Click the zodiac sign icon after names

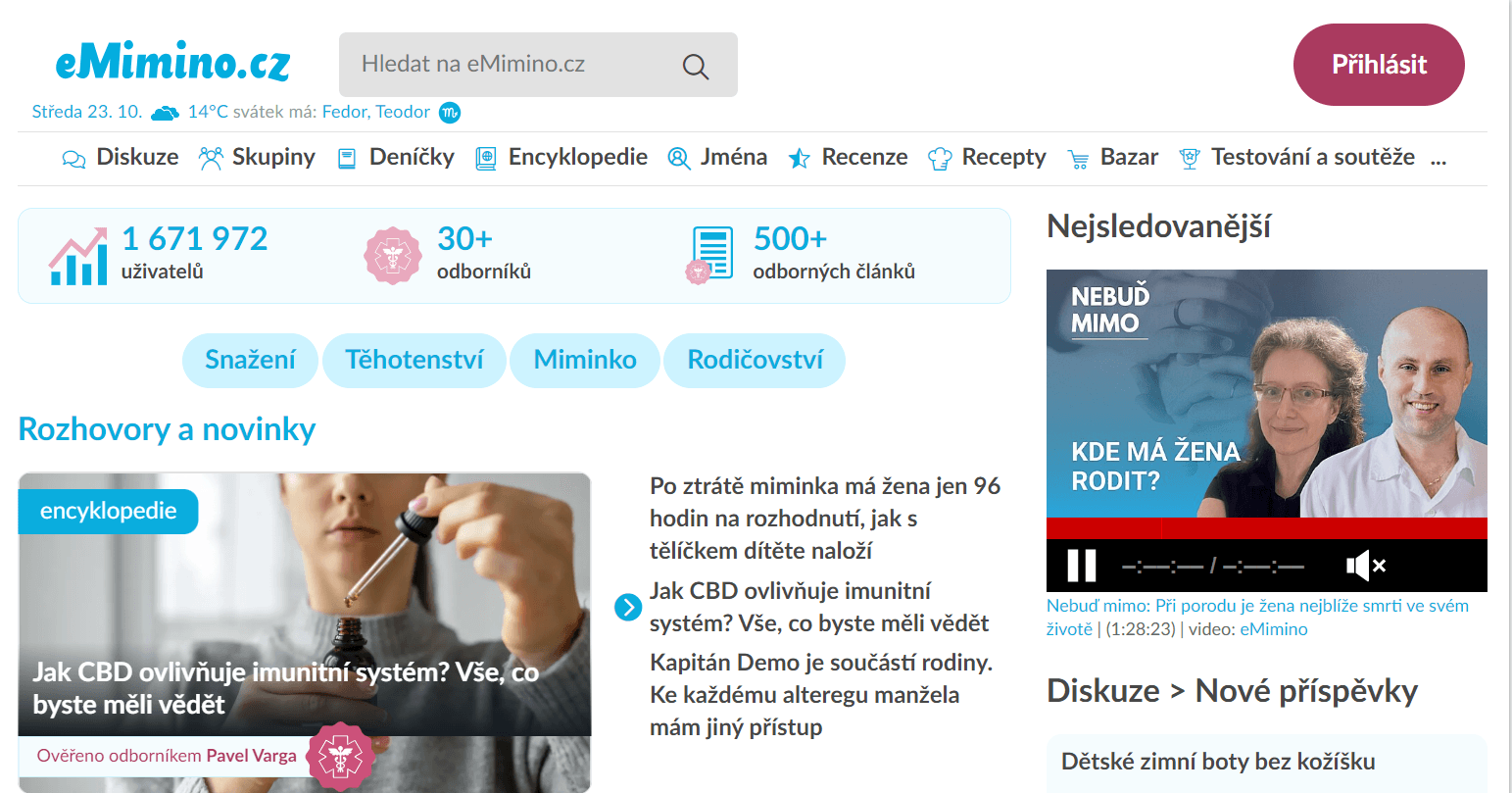(450, 113)
